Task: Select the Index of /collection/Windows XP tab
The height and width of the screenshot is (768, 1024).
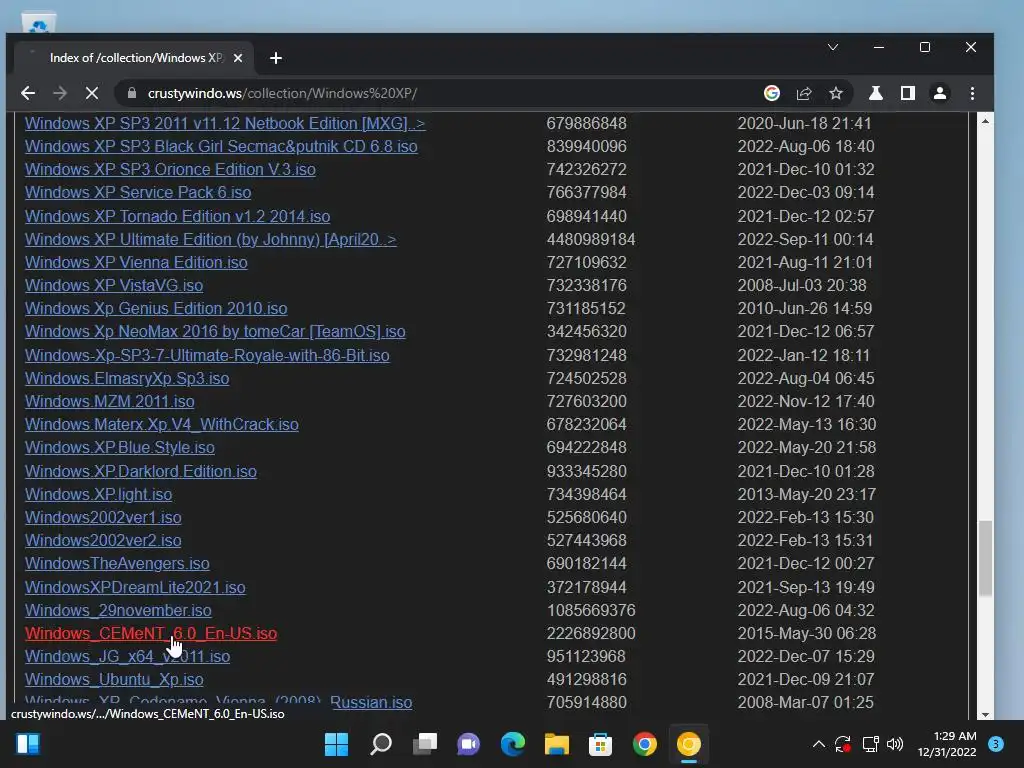Action: point(134,58)
